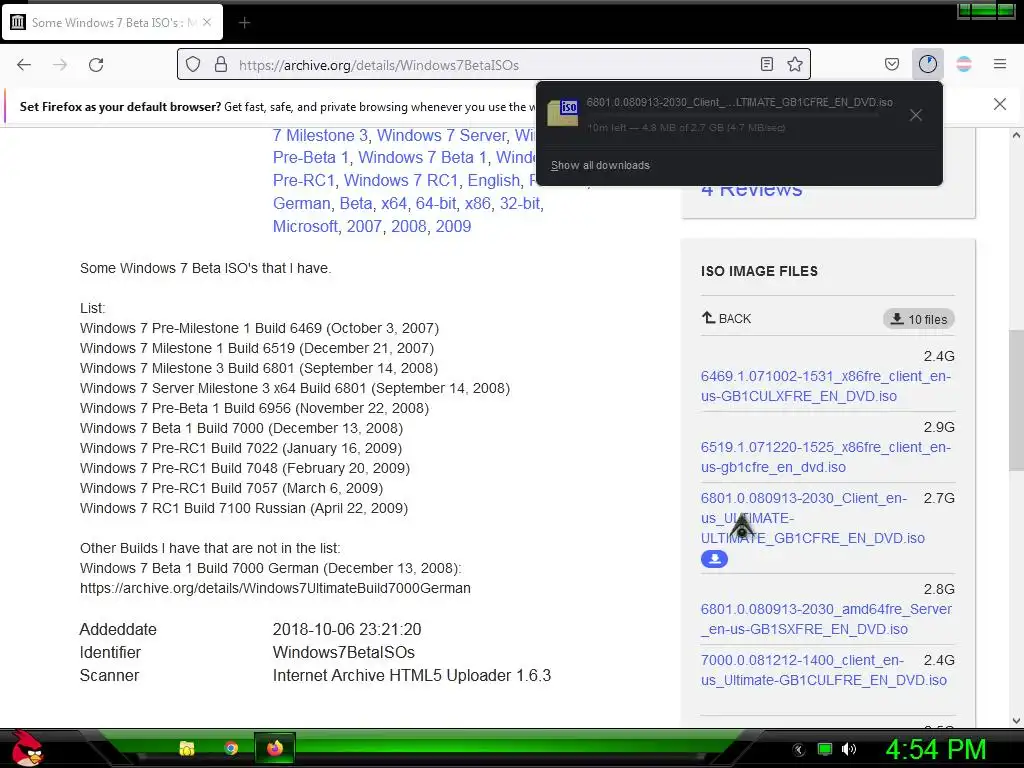
Task: Open the volume speaker tray icon
Action: pyautogui.click(x=849, y=749)
